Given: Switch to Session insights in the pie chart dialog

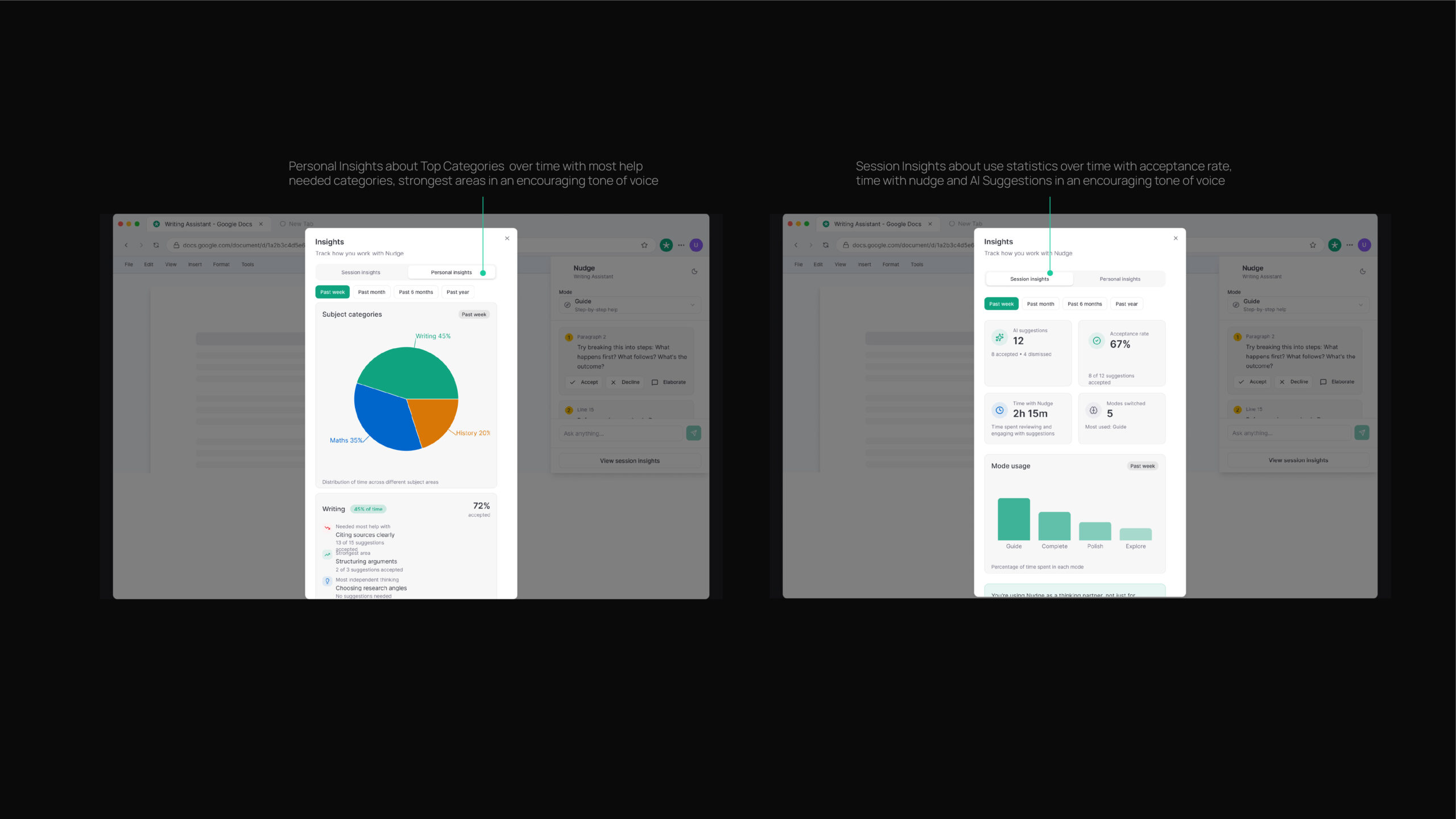Looking at the screenshot, I should coord(361,272).
